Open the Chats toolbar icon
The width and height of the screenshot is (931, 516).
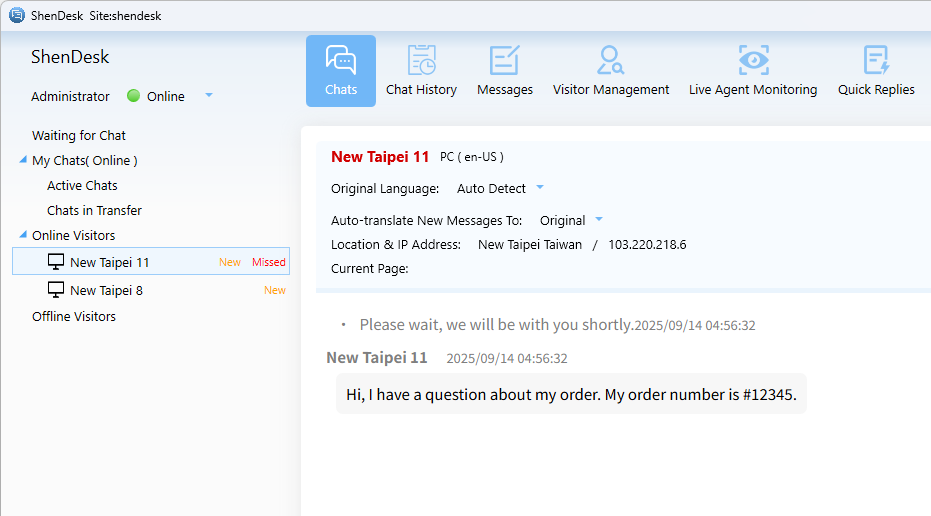click(x=341, y=70)
